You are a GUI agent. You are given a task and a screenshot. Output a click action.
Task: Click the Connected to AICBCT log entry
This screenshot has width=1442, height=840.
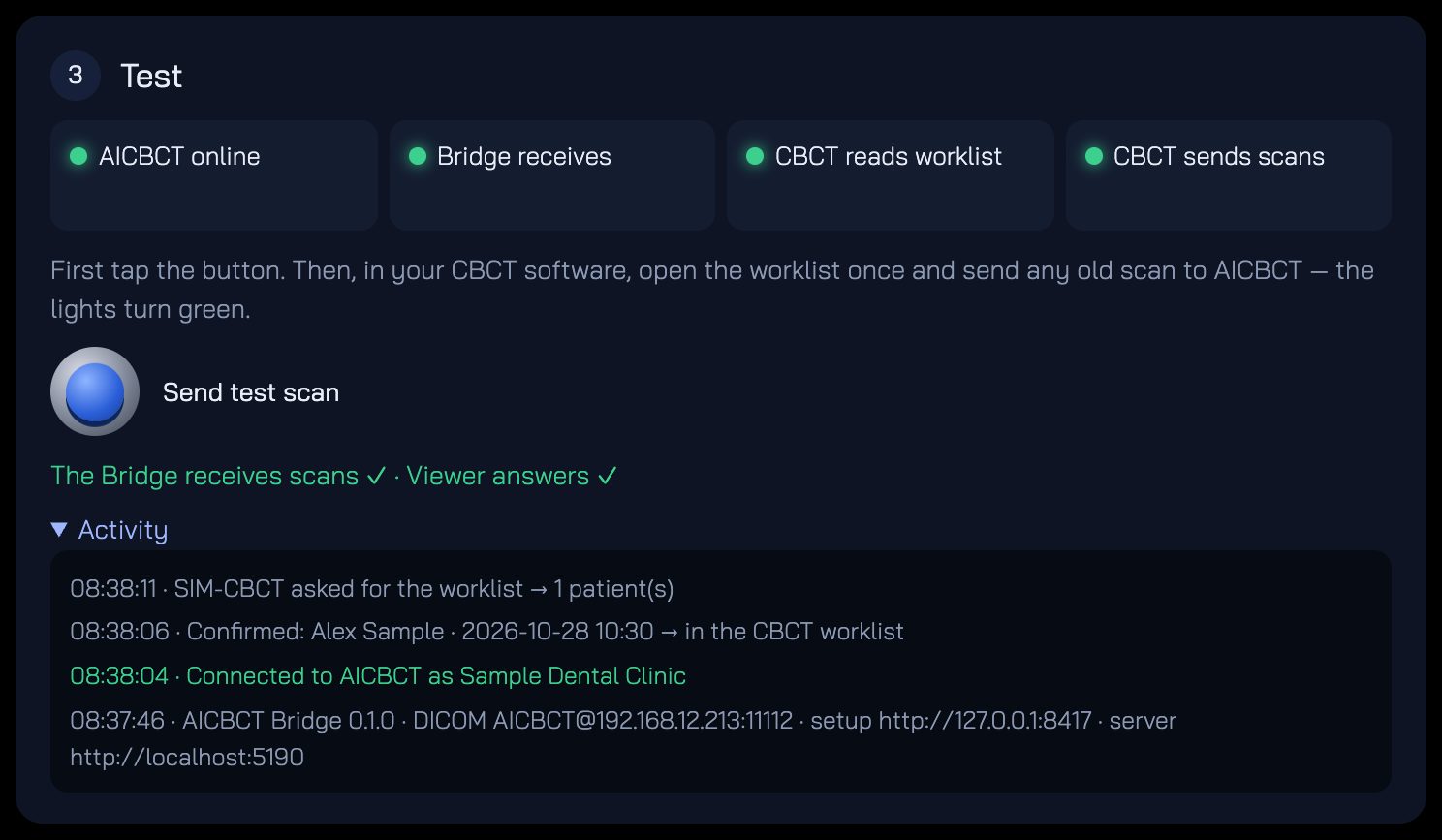378,676
